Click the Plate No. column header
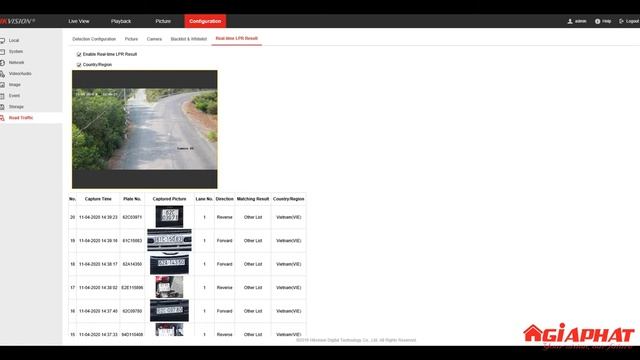640x360 pixels. 132,199
